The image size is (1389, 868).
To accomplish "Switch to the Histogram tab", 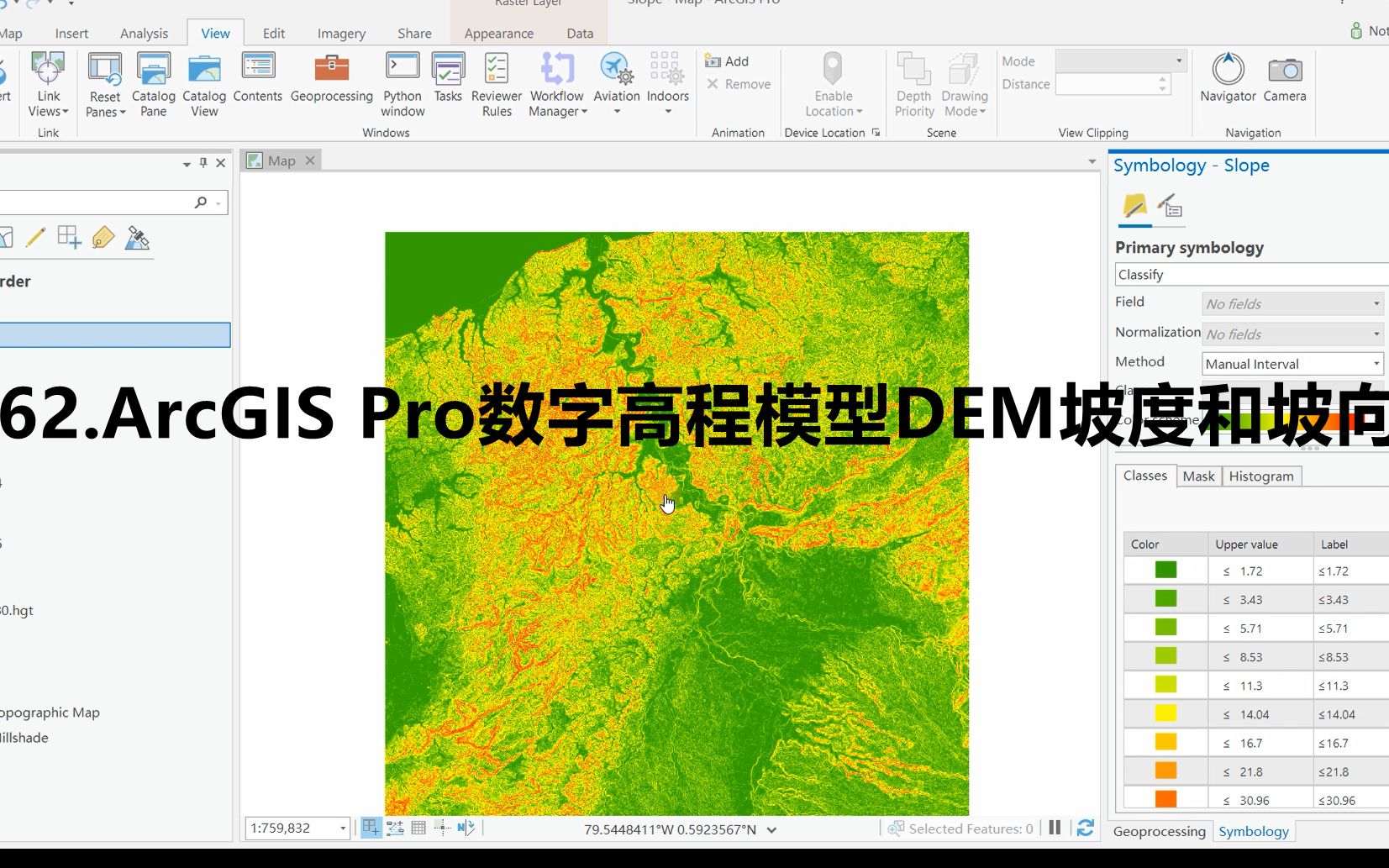I will 1261,476.
